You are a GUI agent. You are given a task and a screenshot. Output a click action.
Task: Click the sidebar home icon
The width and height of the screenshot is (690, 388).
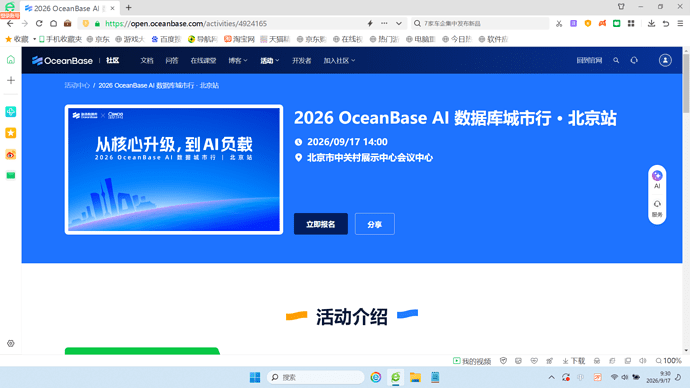pos(11,59)
